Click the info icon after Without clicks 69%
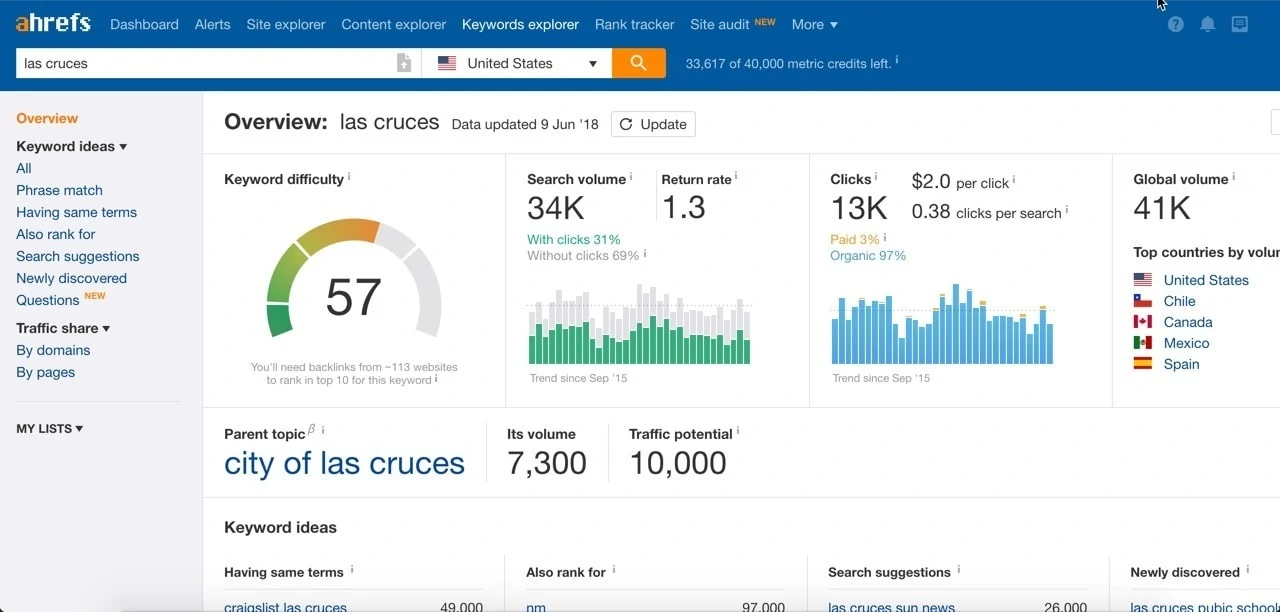1280x612 pixels. (x=644, y=254)
